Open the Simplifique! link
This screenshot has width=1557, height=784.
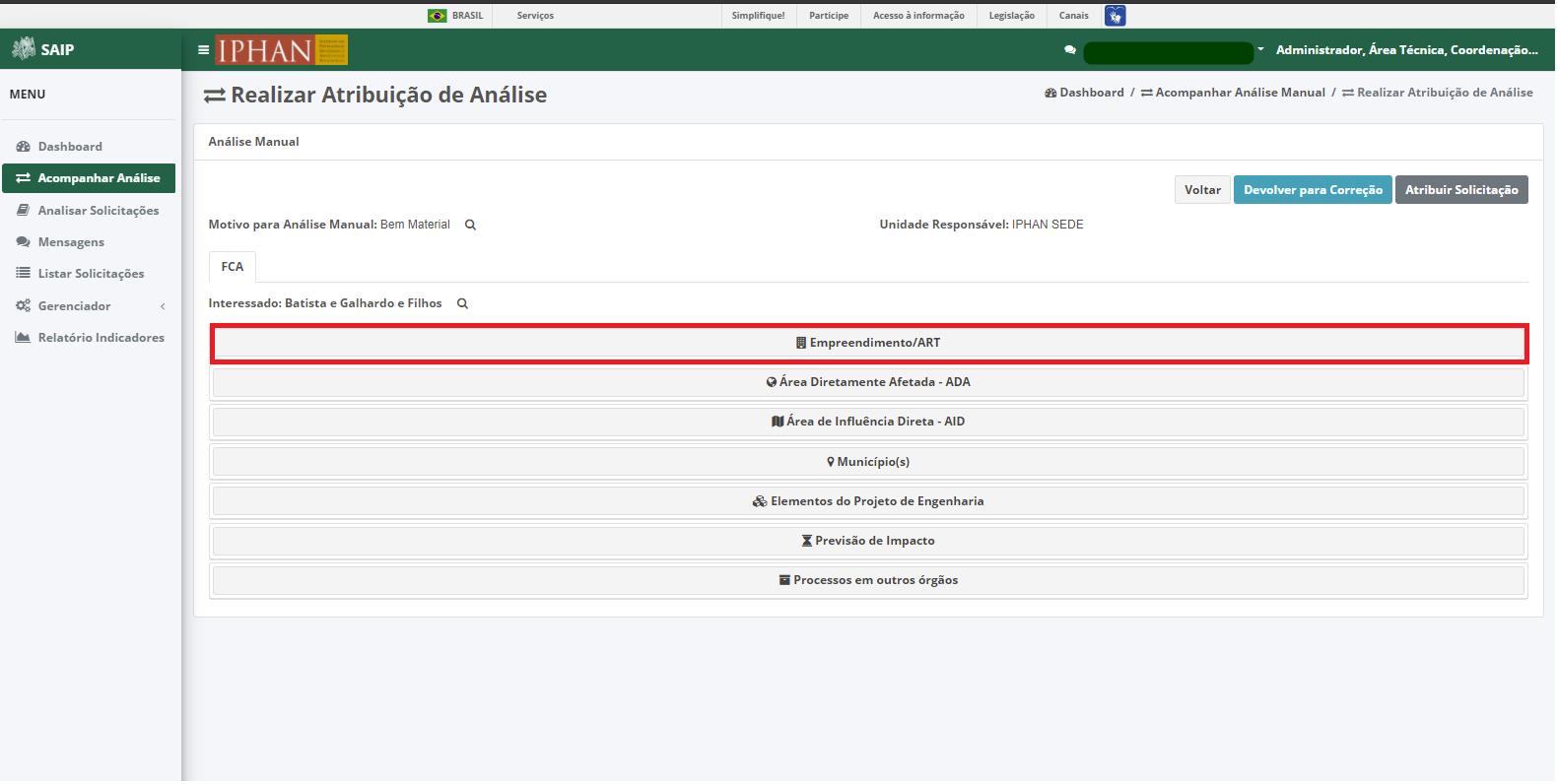(759, 16)
